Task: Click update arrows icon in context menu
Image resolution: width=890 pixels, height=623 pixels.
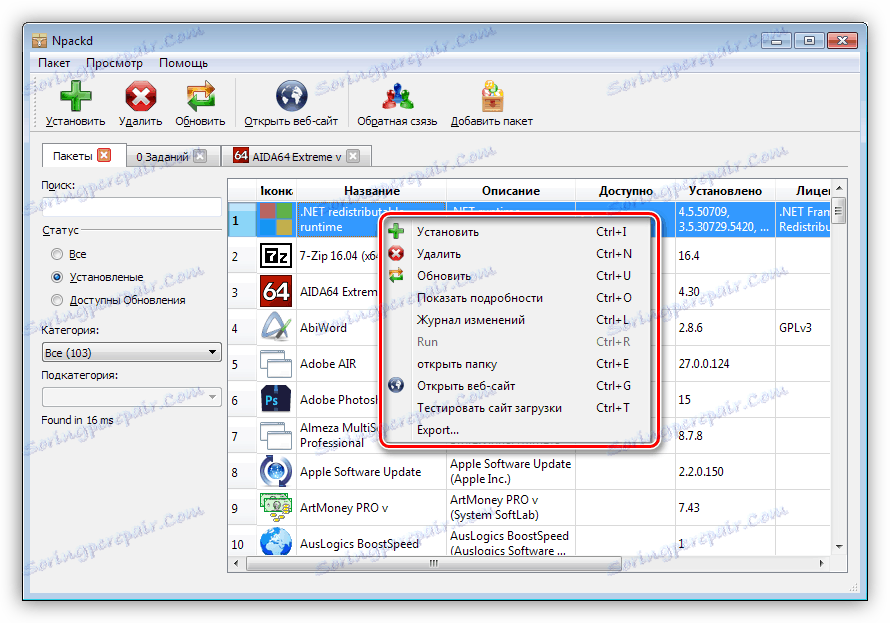Action: click(x=396, y=275)
